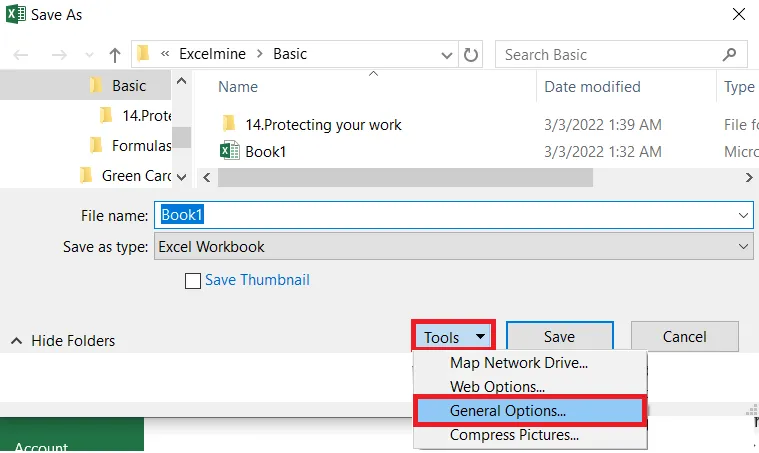Open the File name dropdown arrow
This screenshot has width=759, height=453.
click(x=743, y=215)
